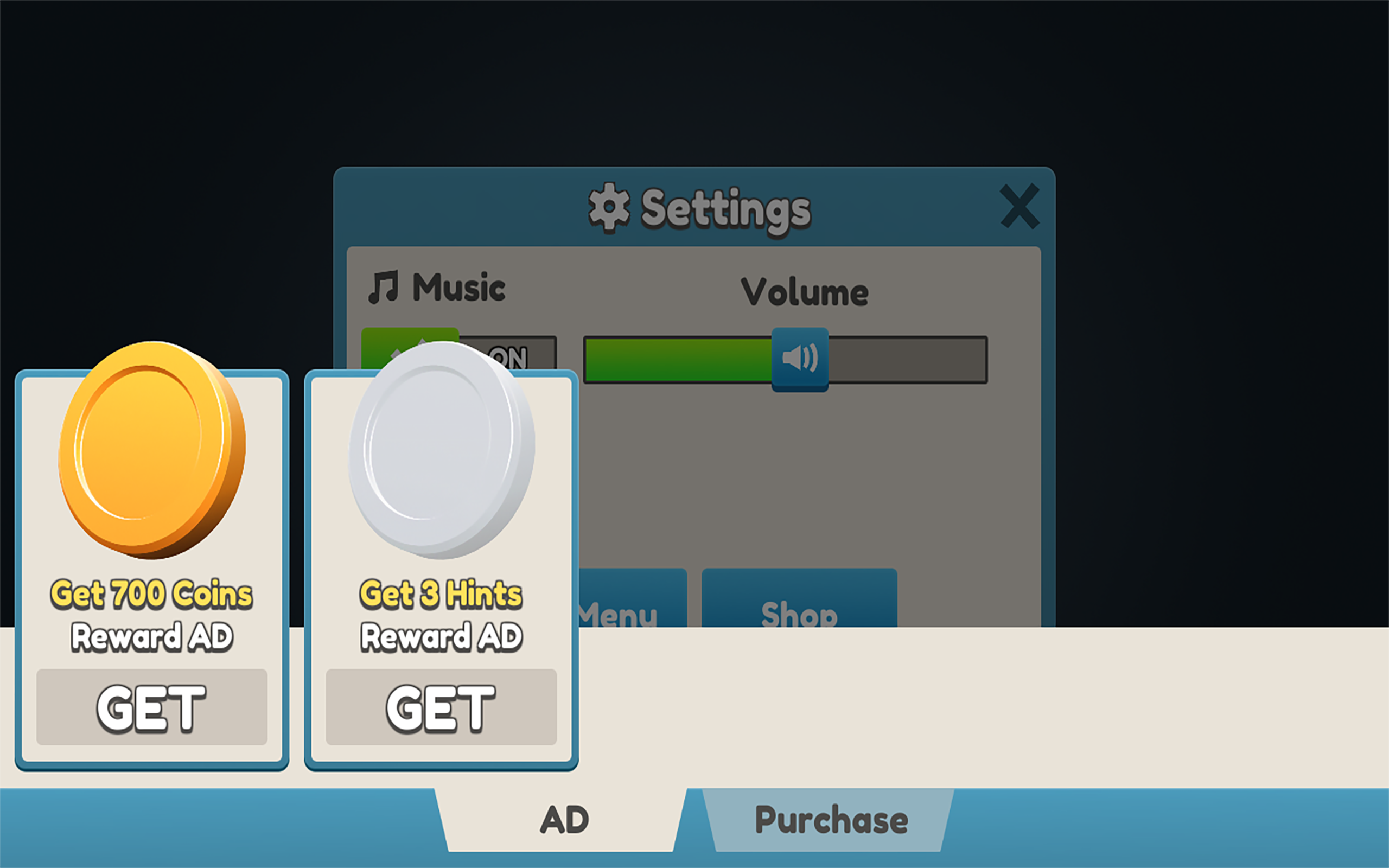1389x868 pixels.
Task: Get 3 hints via GET button
Action: 441,707
